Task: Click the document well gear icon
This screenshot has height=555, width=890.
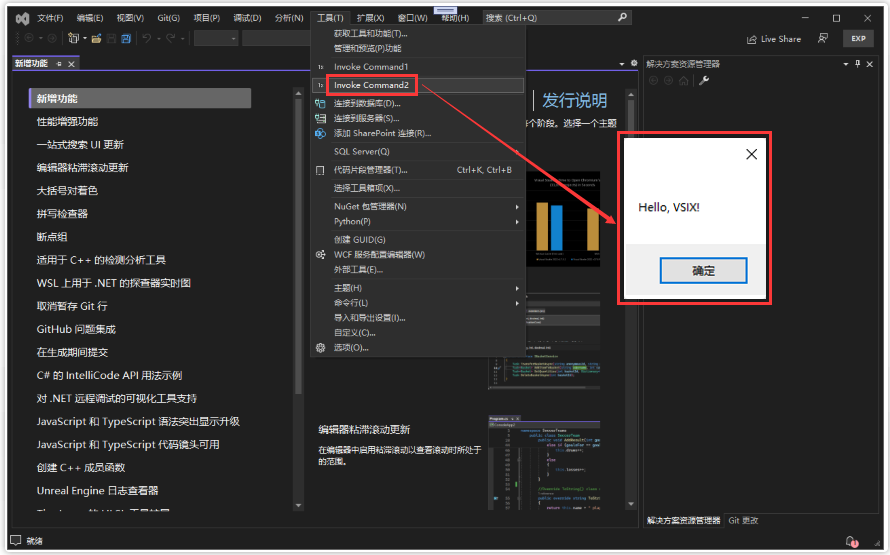Action: pyautogui.click(x=634, y=64)
